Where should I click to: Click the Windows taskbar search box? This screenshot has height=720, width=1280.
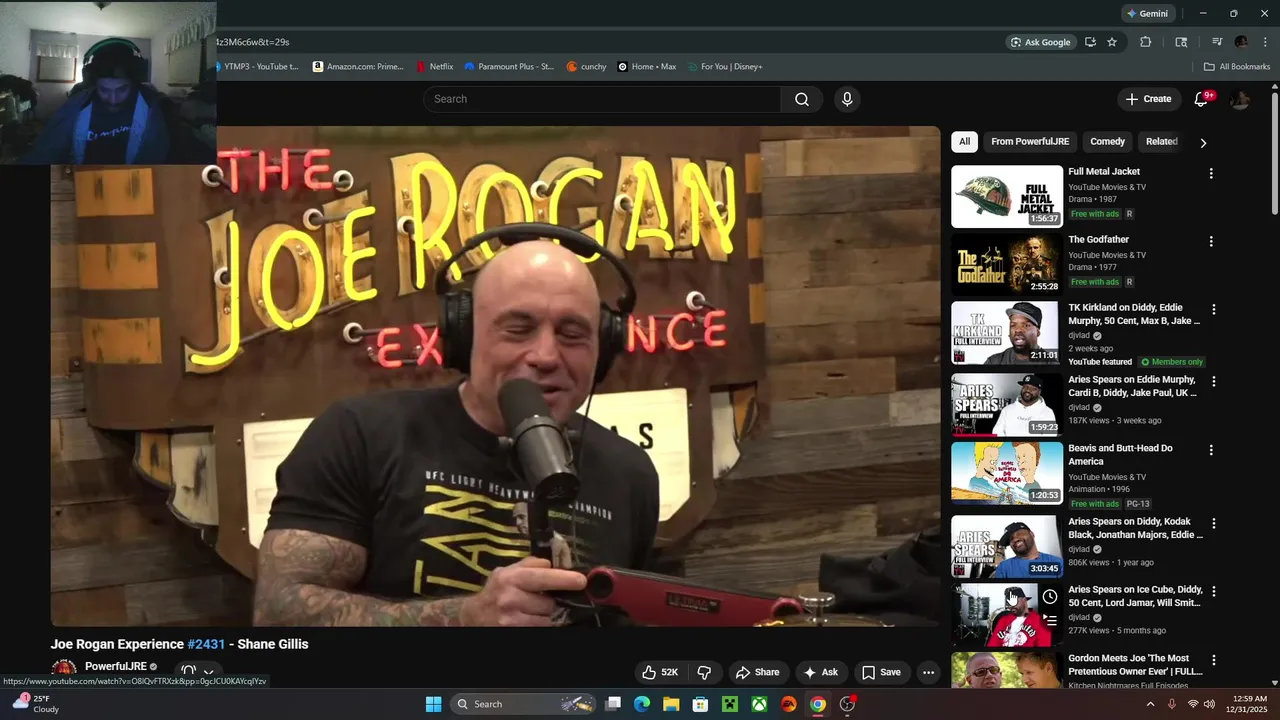coord(524,704)
